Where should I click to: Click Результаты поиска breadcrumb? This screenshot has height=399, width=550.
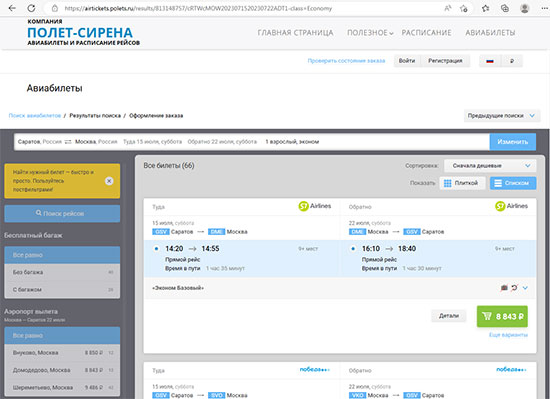[95, 116]
